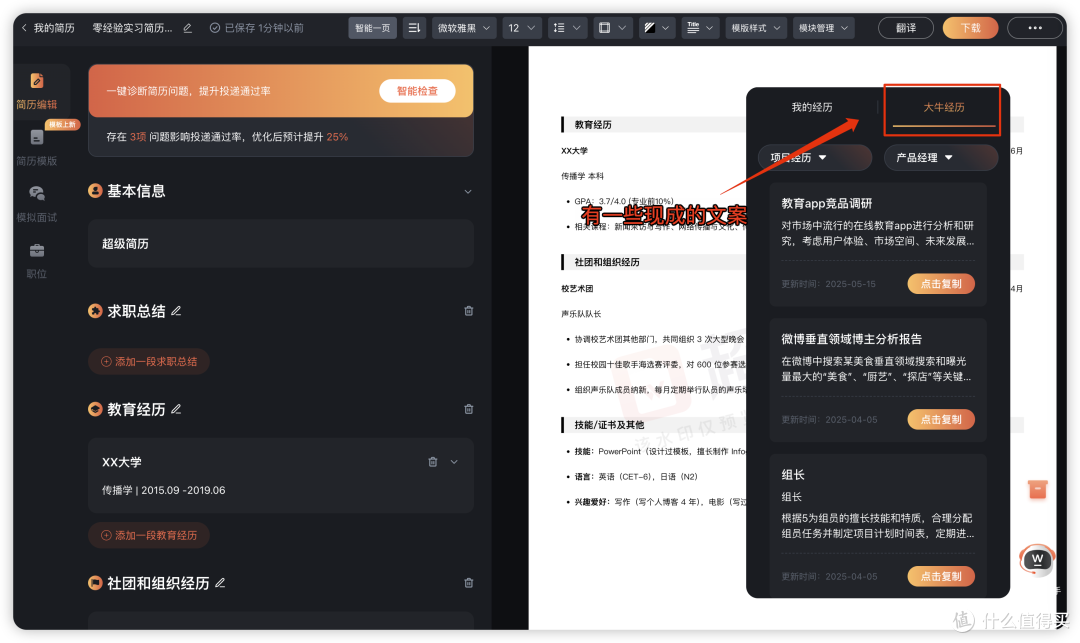Click the orange floating panel icon
Screen dimensions: 1080x643
(1037, 489)
